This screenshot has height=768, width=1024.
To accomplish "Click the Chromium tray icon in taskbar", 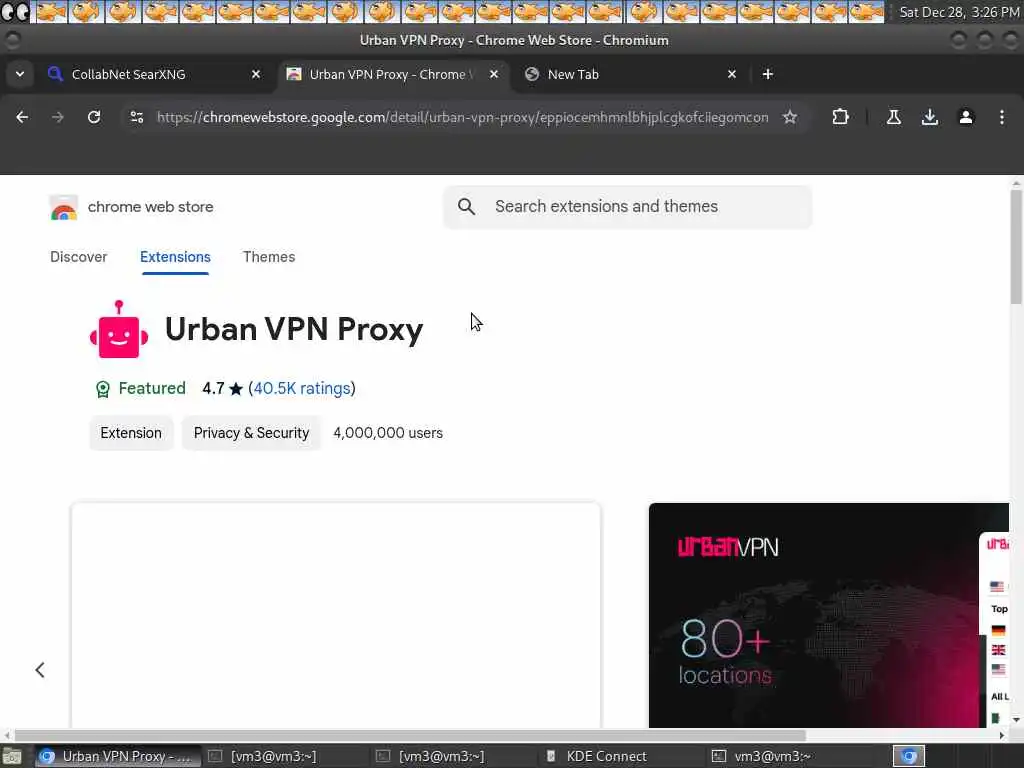I will tap(908, 756).
